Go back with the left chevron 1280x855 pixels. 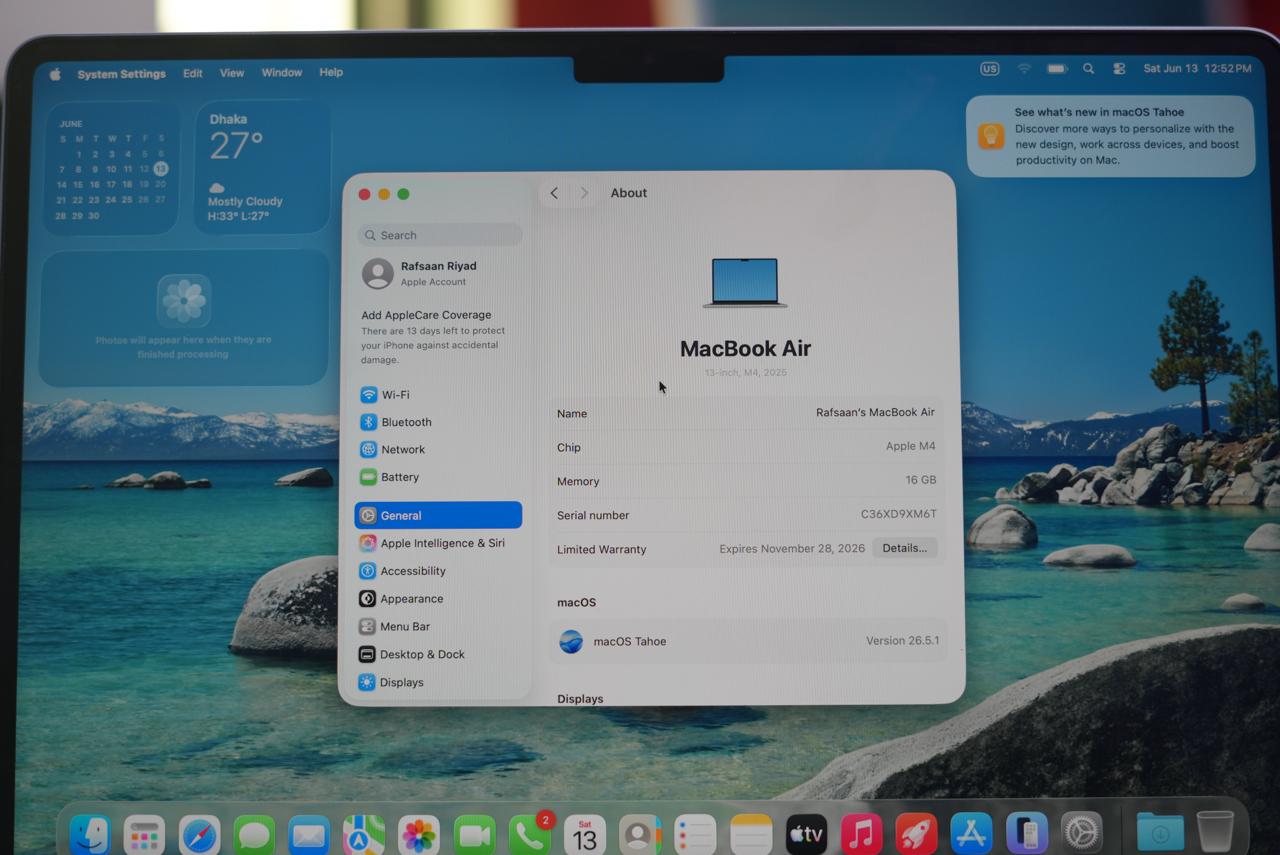tap(554, 193)
